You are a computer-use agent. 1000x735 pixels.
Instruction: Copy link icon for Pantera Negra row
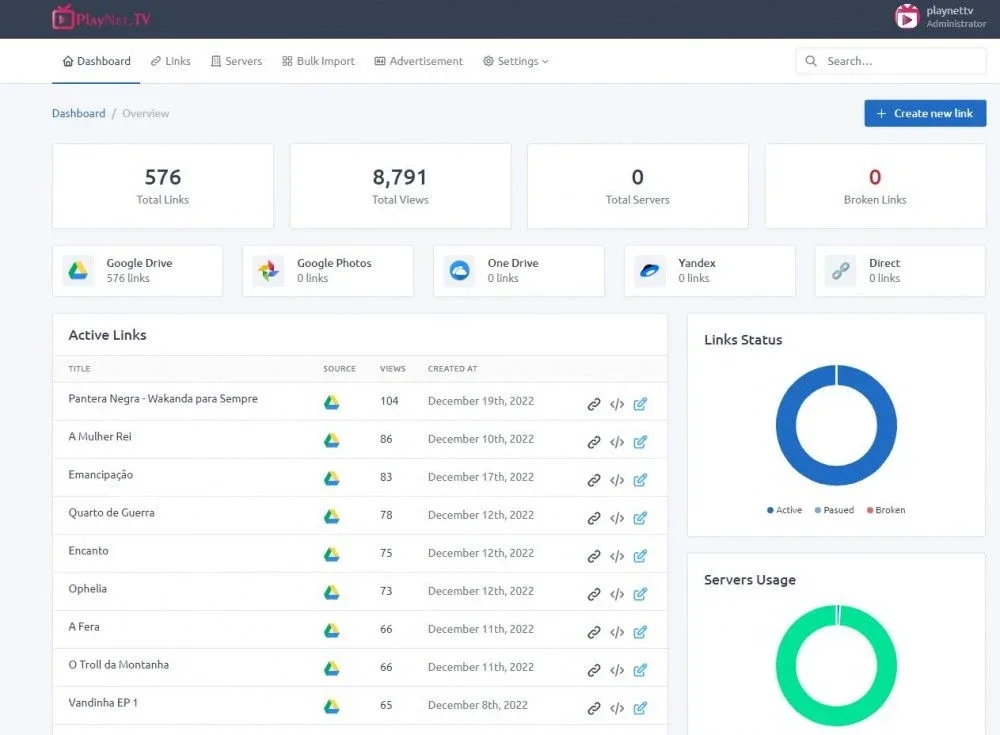click(594, 404)
